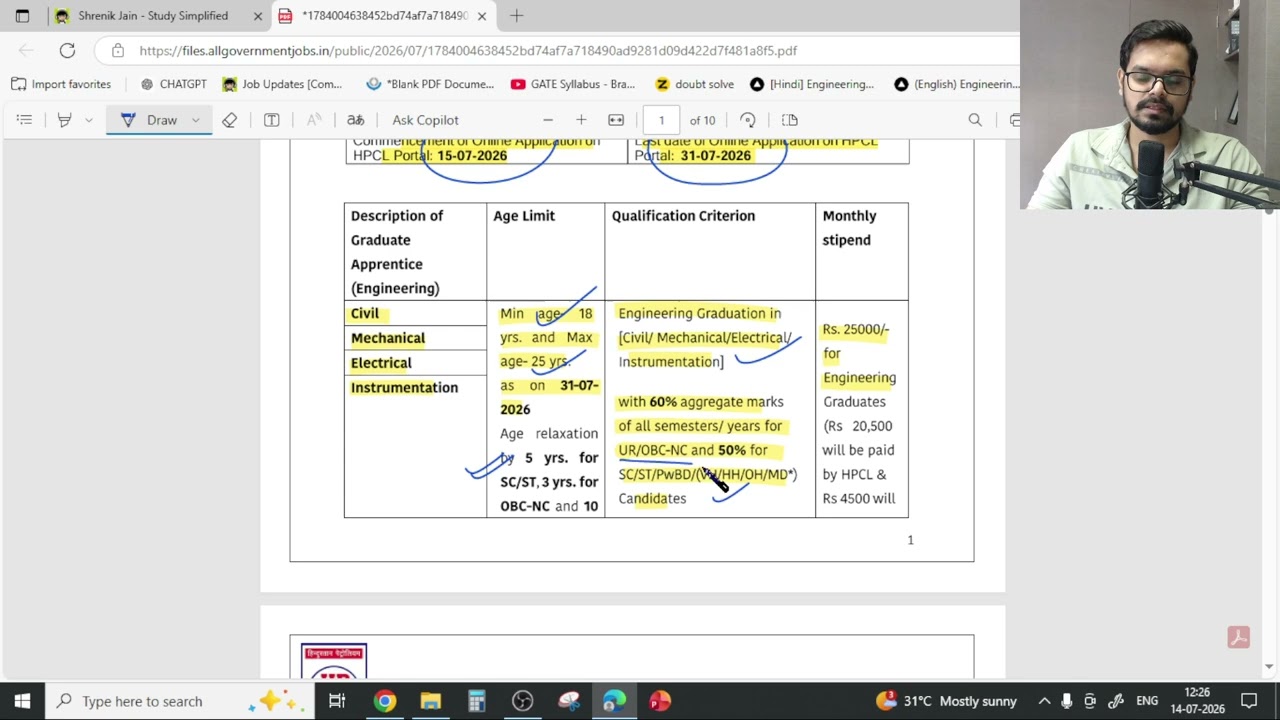Open the Windows Start menu

point(22,701)
